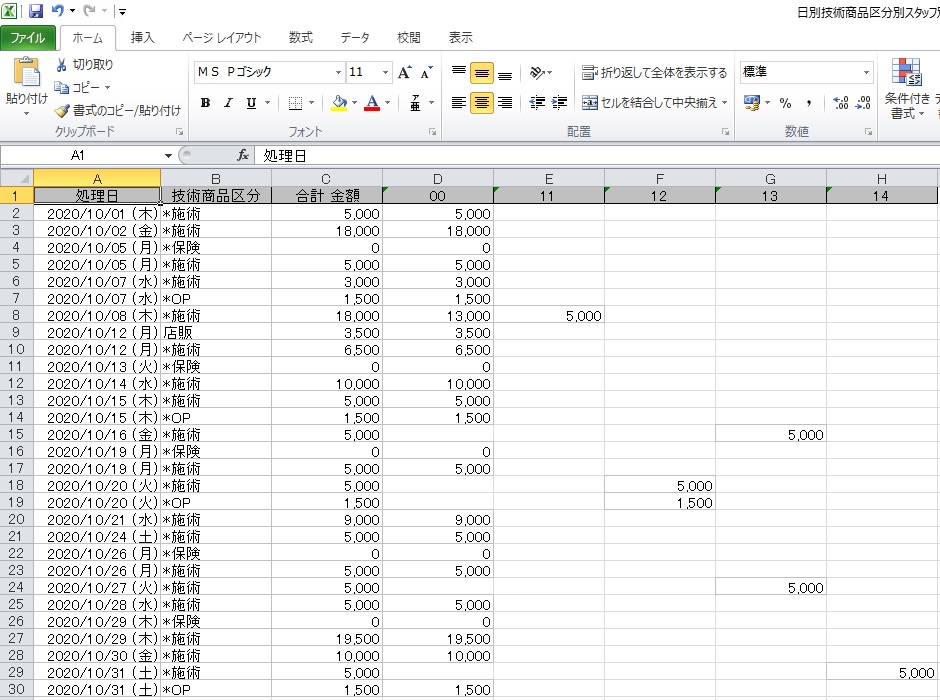Switch to the データ tab
Viewport: 940px width, 700px height.
tap(355, 38)
